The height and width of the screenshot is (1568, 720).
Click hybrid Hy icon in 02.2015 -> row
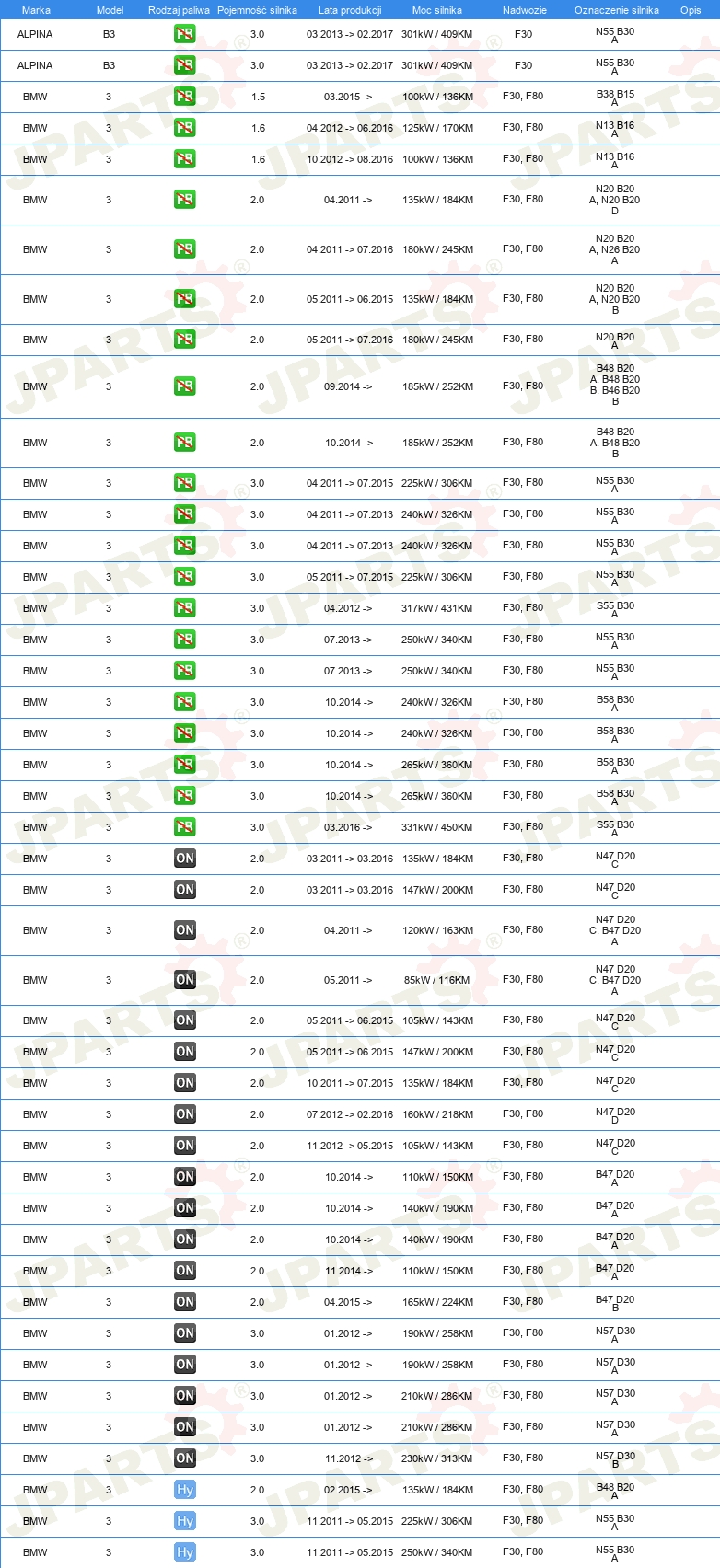pyautogui.click(x=185, y=1490)
